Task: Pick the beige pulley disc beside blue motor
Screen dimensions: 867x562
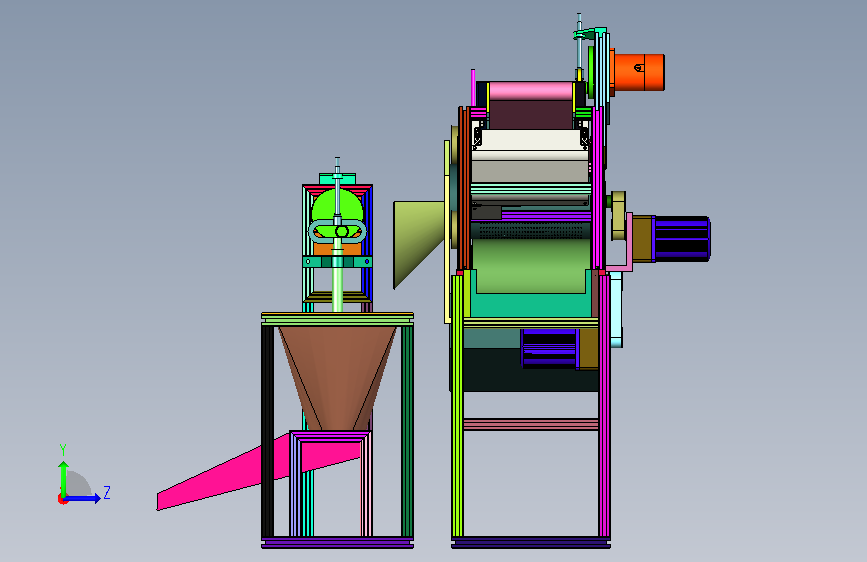Action: click(618, 216)
